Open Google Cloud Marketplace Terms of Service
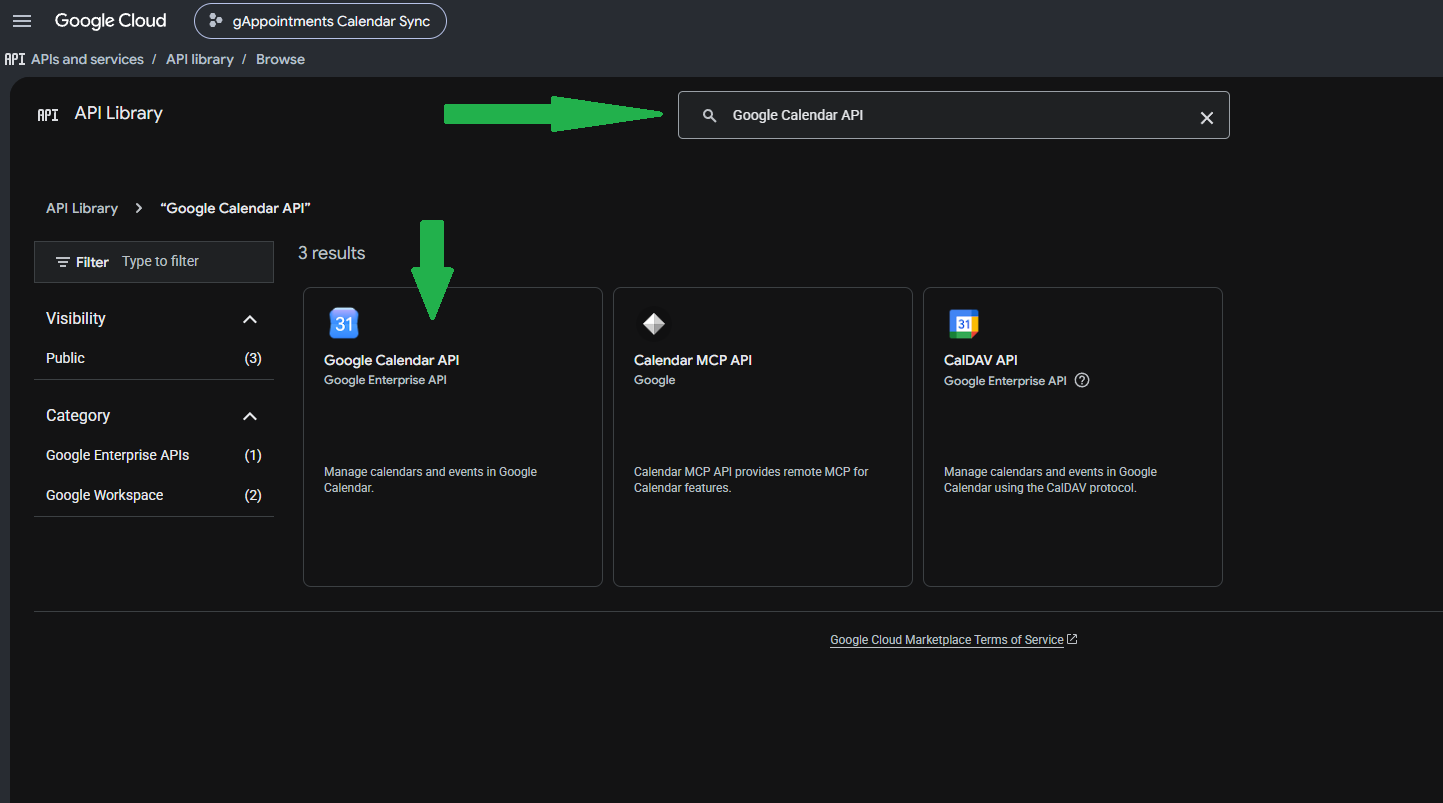Screen dimensions: 1443x803 (x=947, y=640)
